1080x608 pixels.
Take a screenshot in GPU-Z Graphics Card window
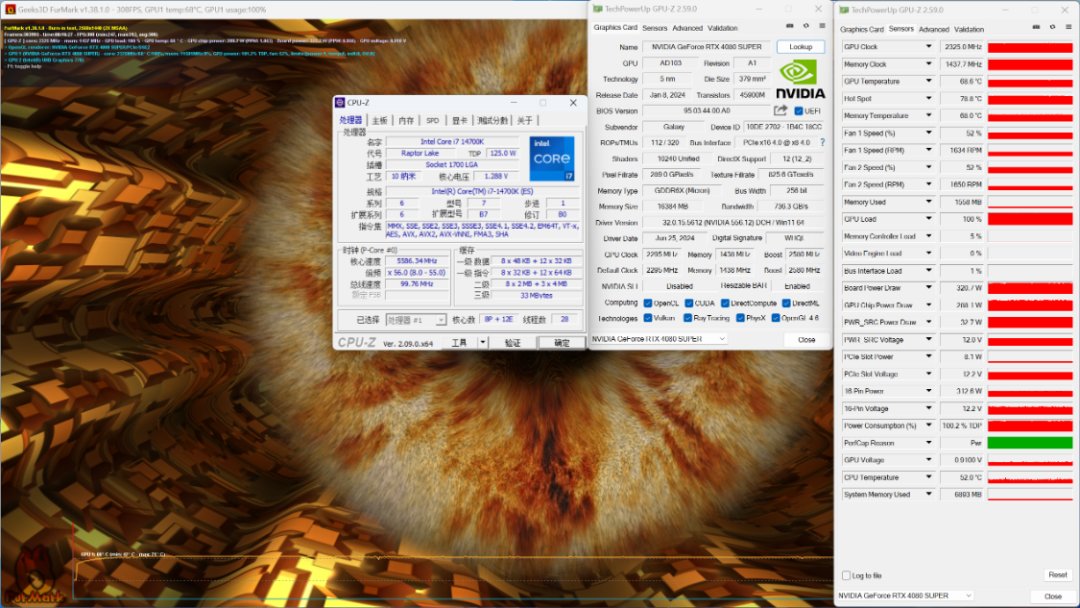tap(789, 26)
